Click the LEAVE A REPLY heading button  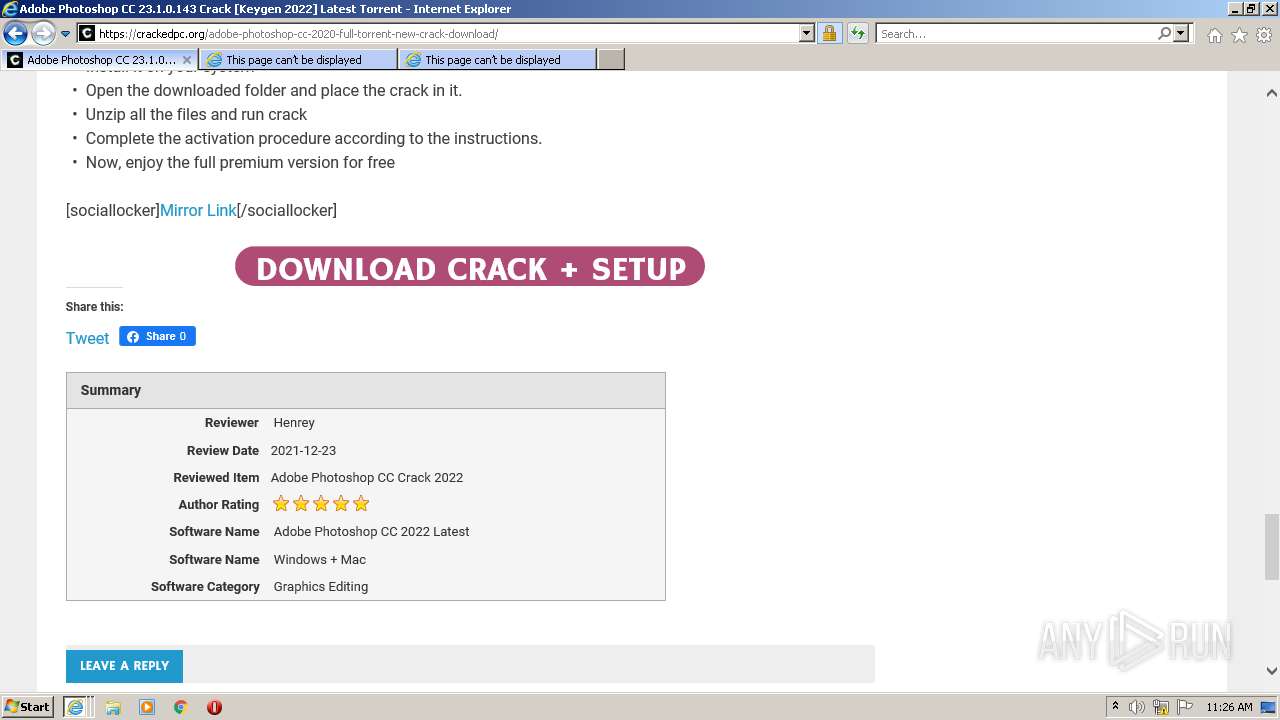point(124,666)
